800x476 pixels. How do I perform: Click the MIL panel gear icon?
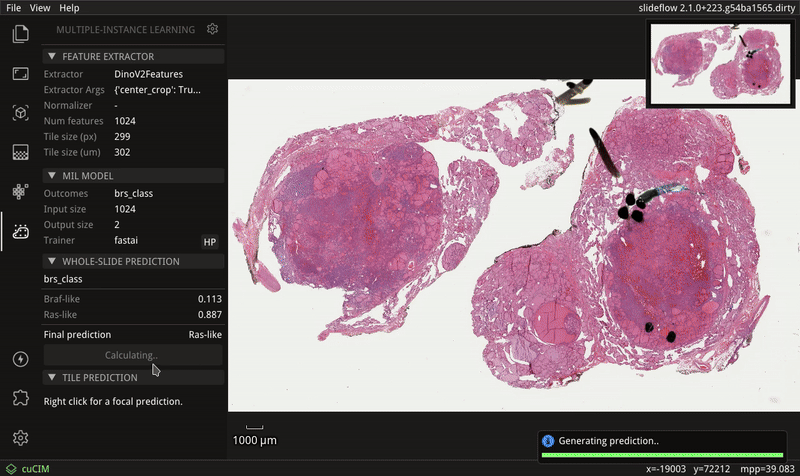[212, 30]
